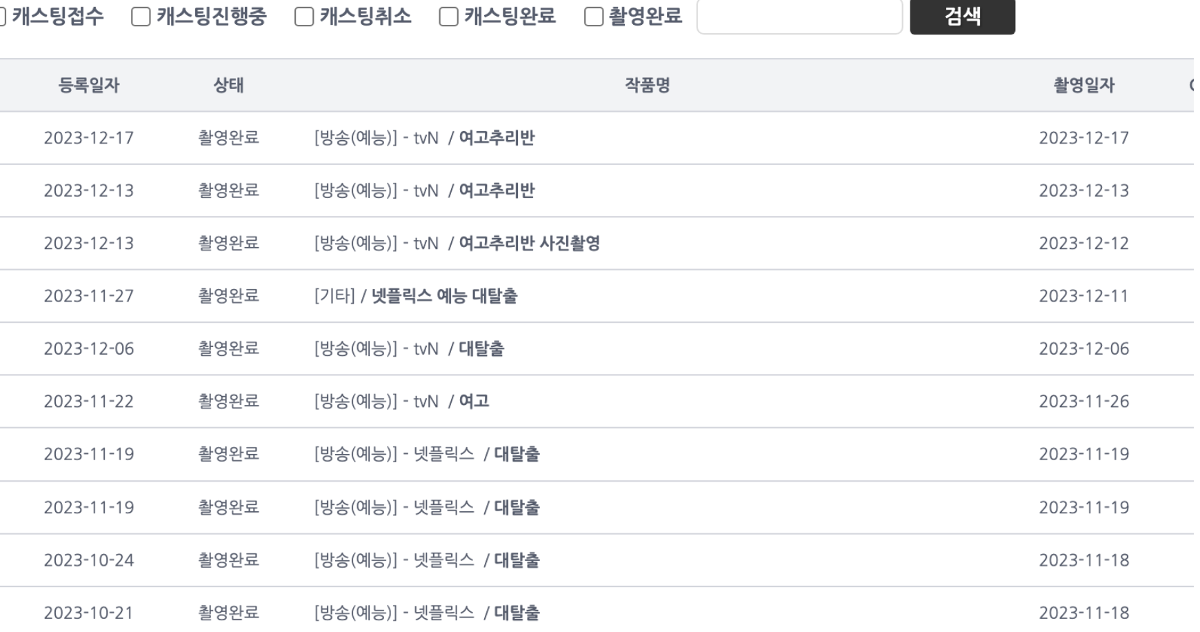The width and height of the screenshot is (1200, 632).
Task: Click 촬영완료 status in the 2023-11-22 row
Action: pos(229,401)
